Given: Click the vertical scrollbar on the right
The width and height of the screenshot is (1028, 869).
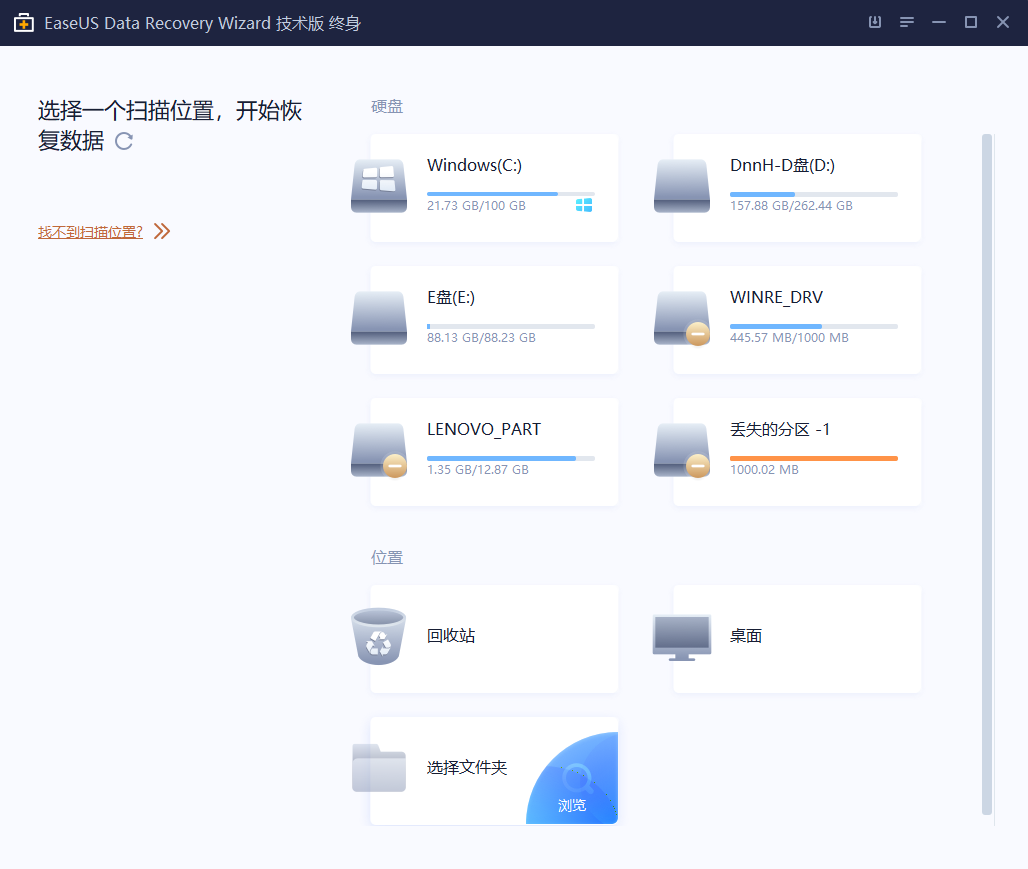Looking at the screenshot, I should (x=987, y=474).
